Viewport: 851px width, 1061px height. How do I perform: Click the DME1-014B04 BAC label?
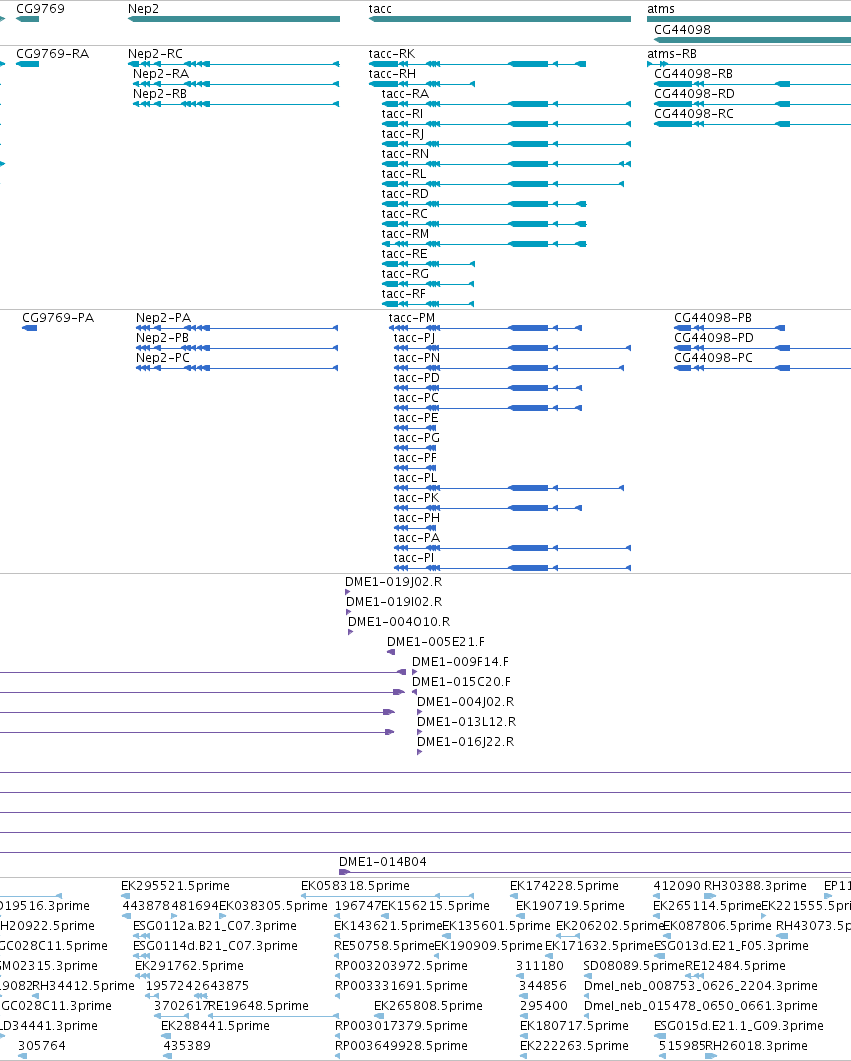pyautogui.click(x=383, y=861)
